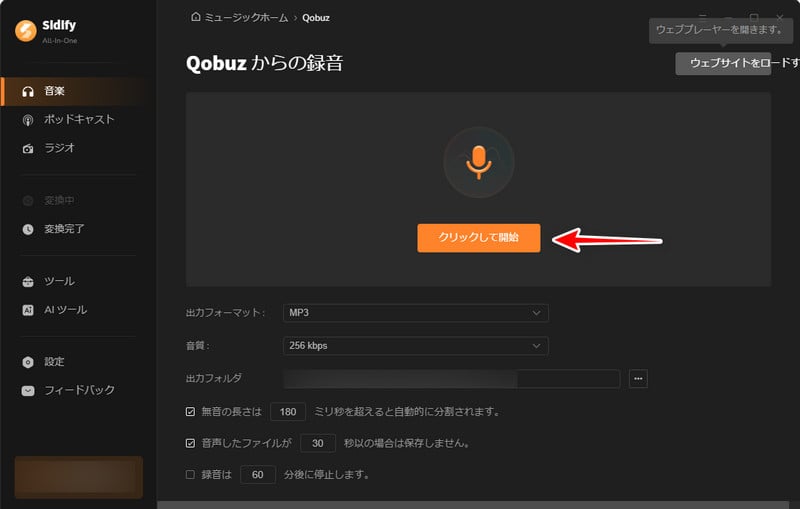800x509 pixels.
Task: Click the ウェブサイトをロード button
Action: [x=723, y=63]
